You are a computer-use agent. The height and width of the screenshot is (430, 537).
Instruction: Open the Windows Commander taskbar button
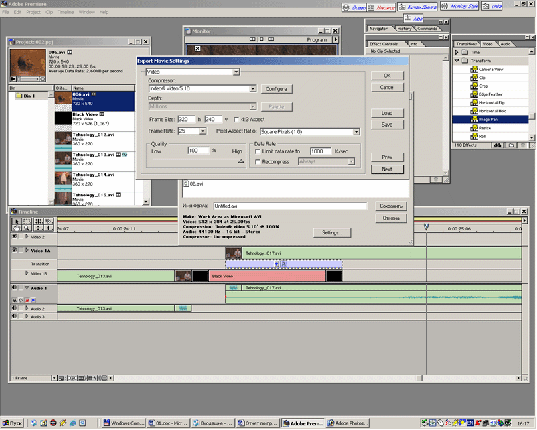click(124, 423)
